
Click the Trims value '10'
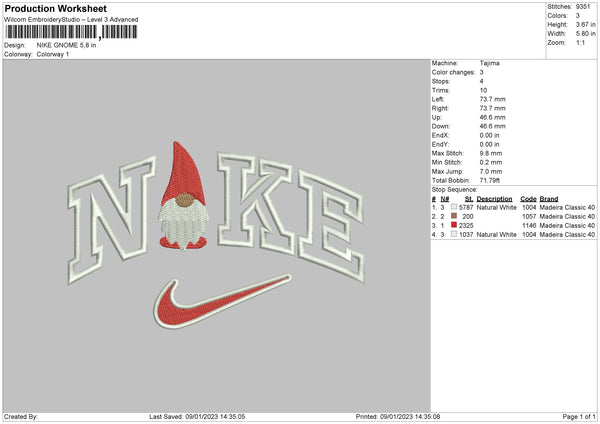coord(483,90)
